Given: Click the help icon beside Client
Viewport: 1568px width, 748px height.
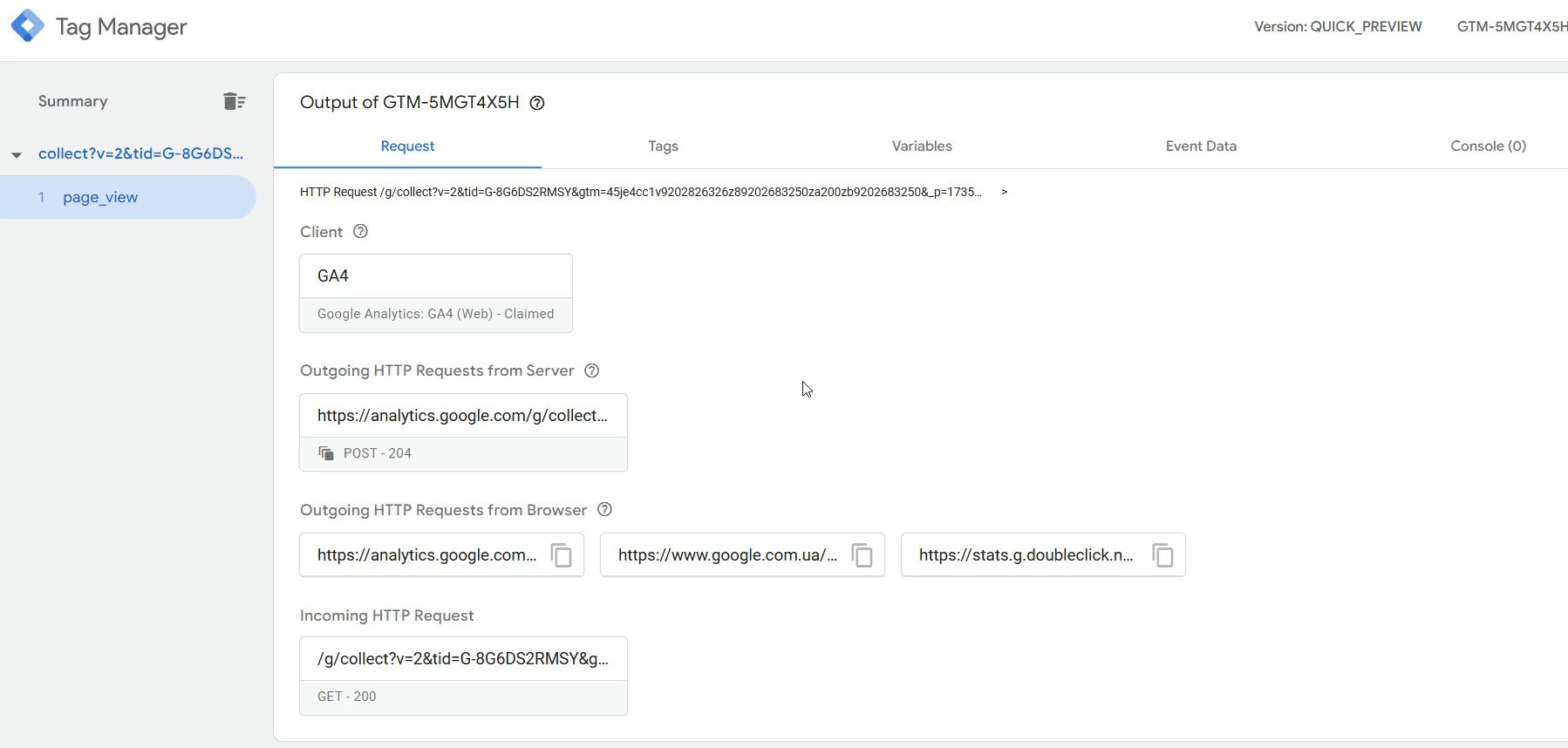Looking at the screenshot, I should pyautogui.click(x=360, y=231).
